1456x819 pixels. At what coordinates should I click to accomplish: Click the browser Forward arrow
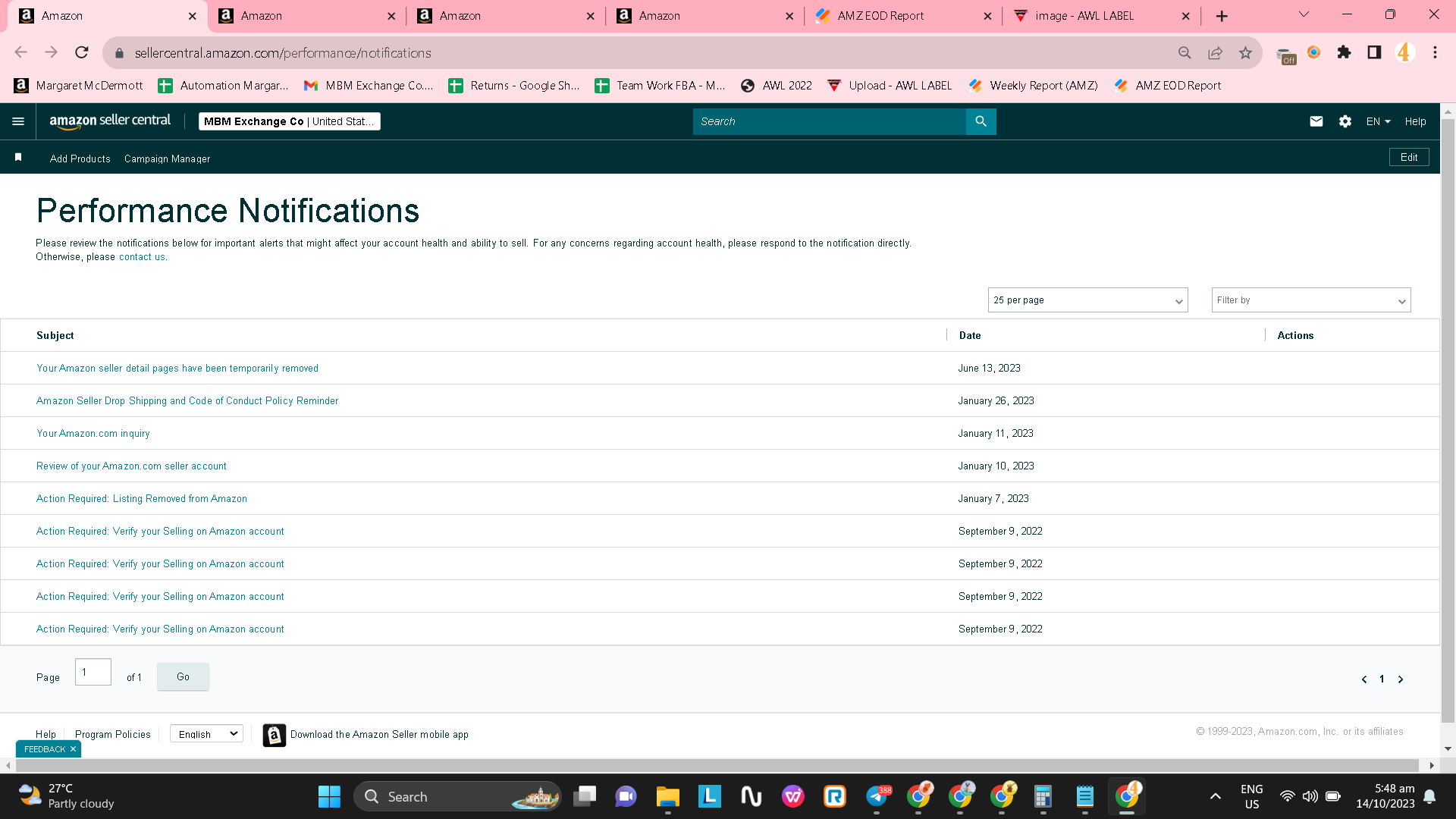(x=51, y=52)
